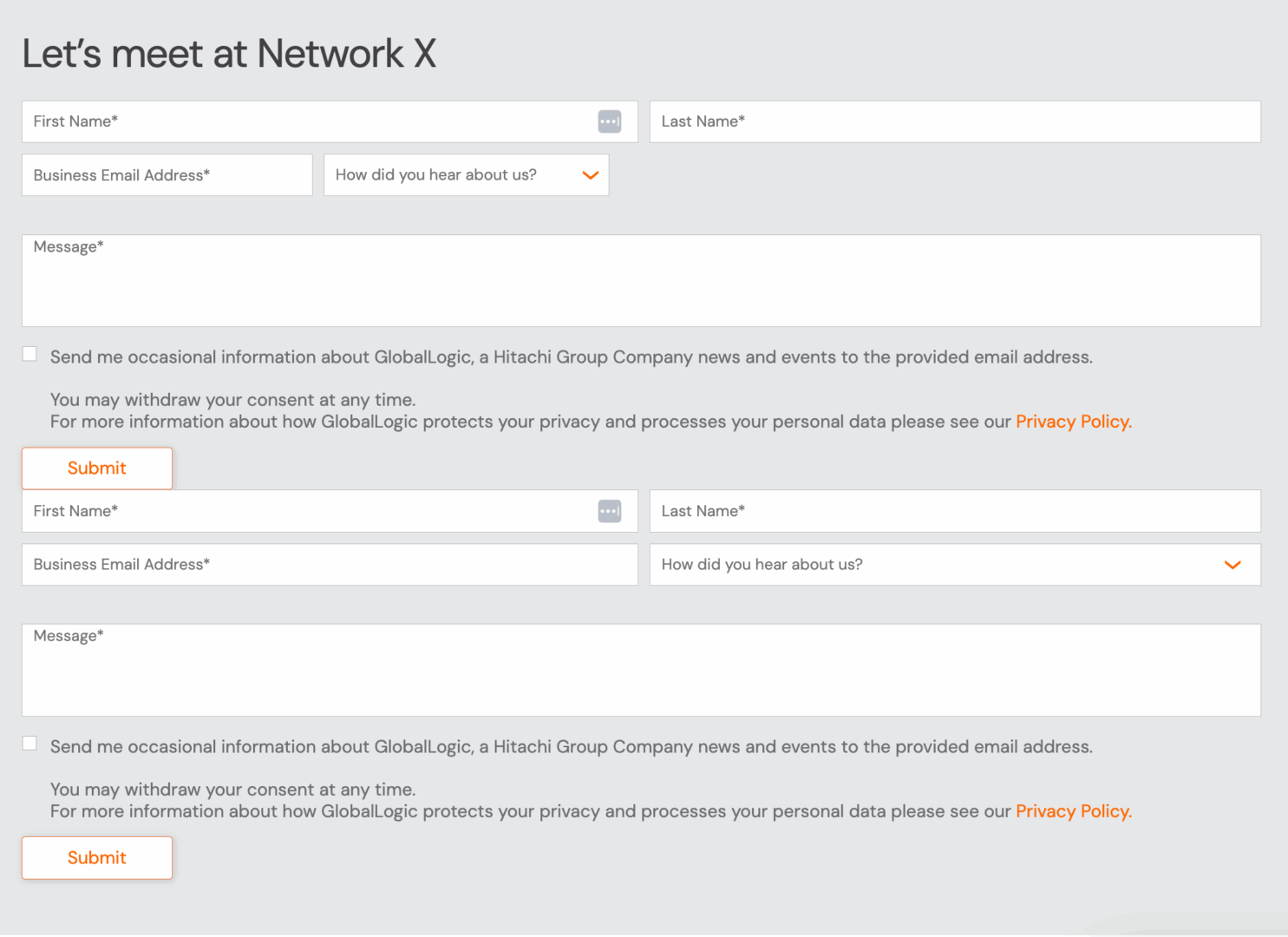This screenshot has width=1288, height=937.
Task: Open the top 'How did you hear about us?' dropdown
Action: pos(466,175)
